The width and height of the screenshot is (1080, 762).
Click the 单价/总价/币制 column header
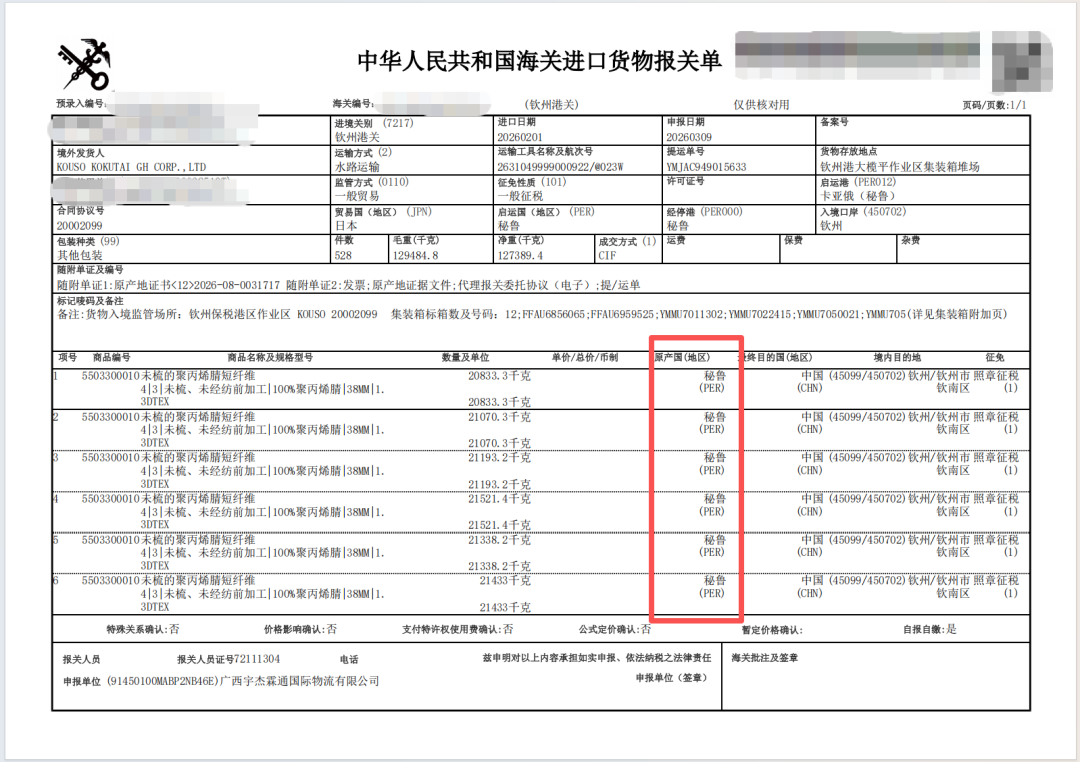(x=584, y=358)
